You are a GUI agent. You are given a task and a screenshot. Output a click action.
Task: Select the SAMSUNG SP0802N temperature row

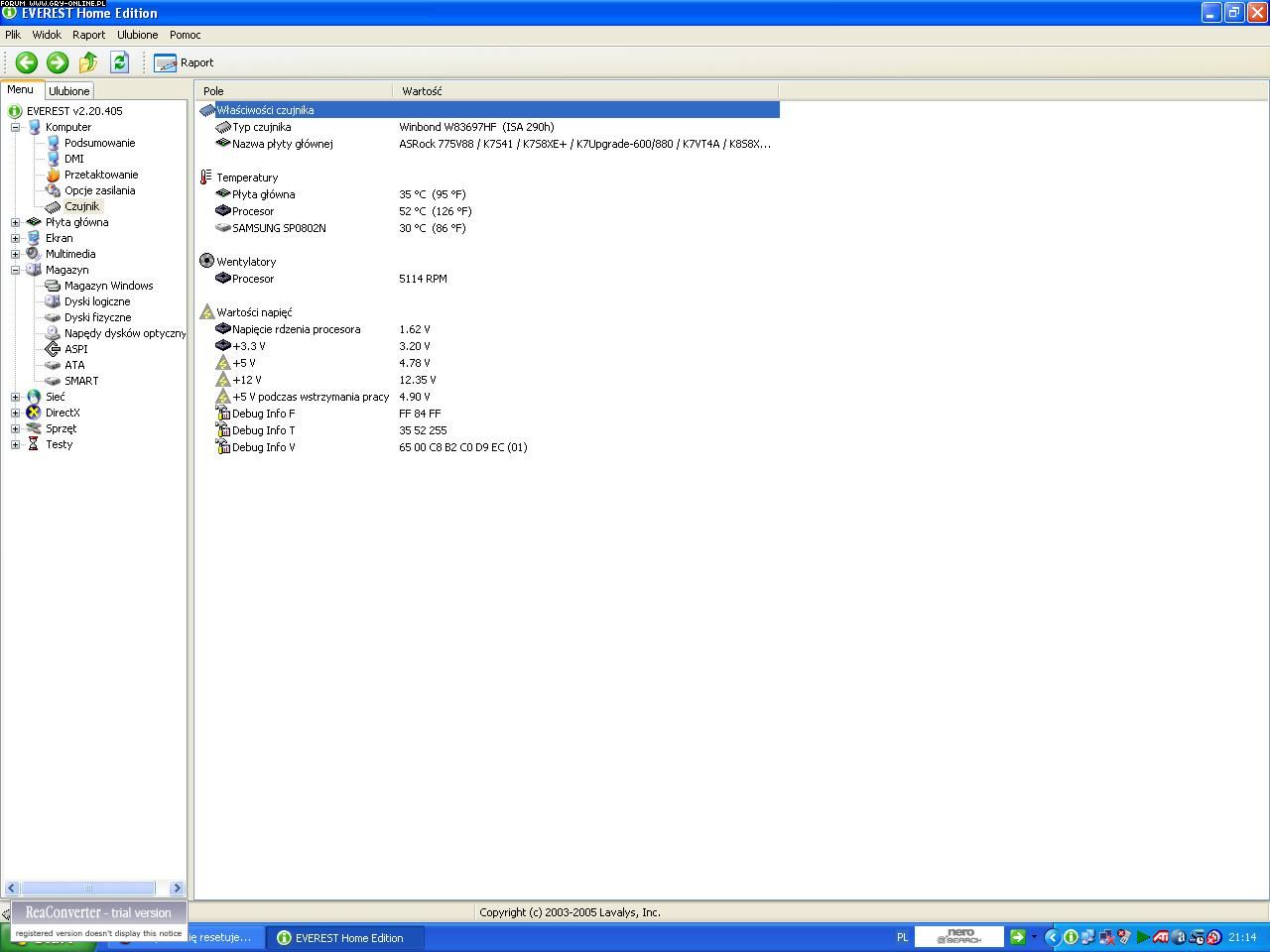488,228
